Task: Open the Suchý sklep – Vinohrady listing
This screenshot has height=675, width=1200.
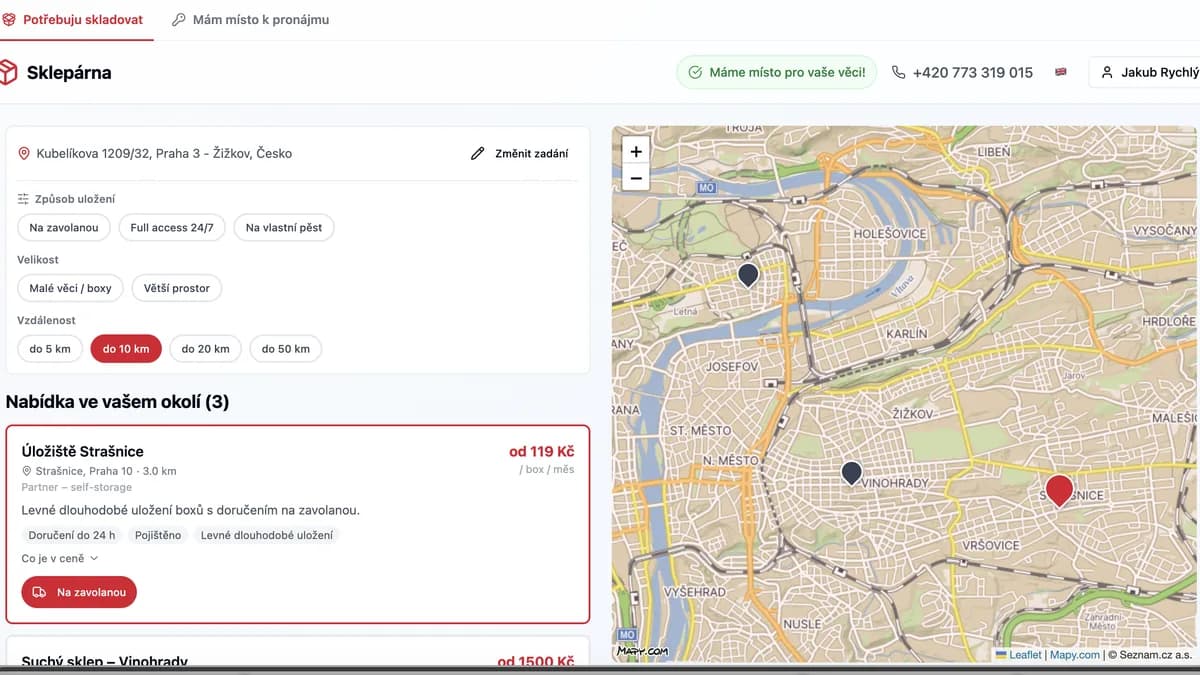Action: point(105,661)
